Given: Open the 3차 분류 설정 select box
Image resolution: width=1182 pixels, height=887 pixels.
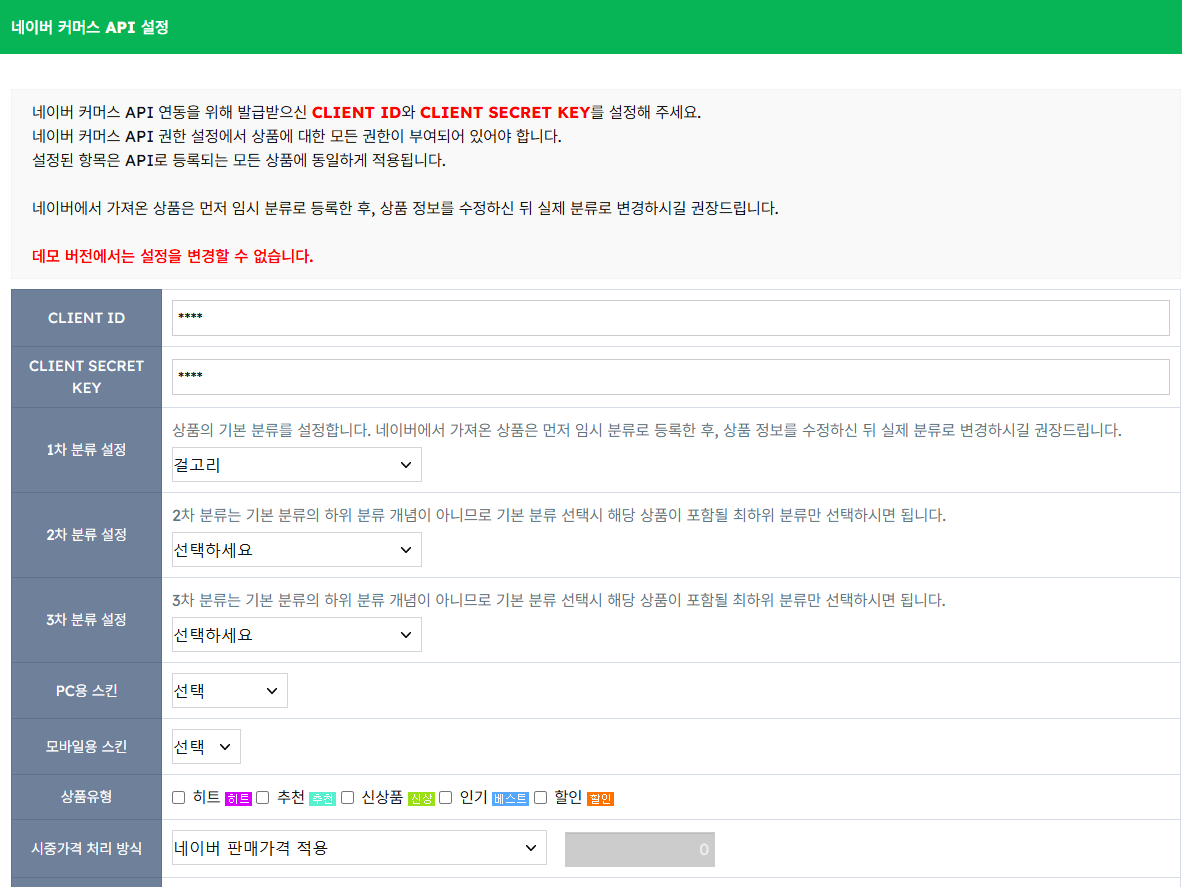Looking at the screenshot, I should click(x=296, y=635).
